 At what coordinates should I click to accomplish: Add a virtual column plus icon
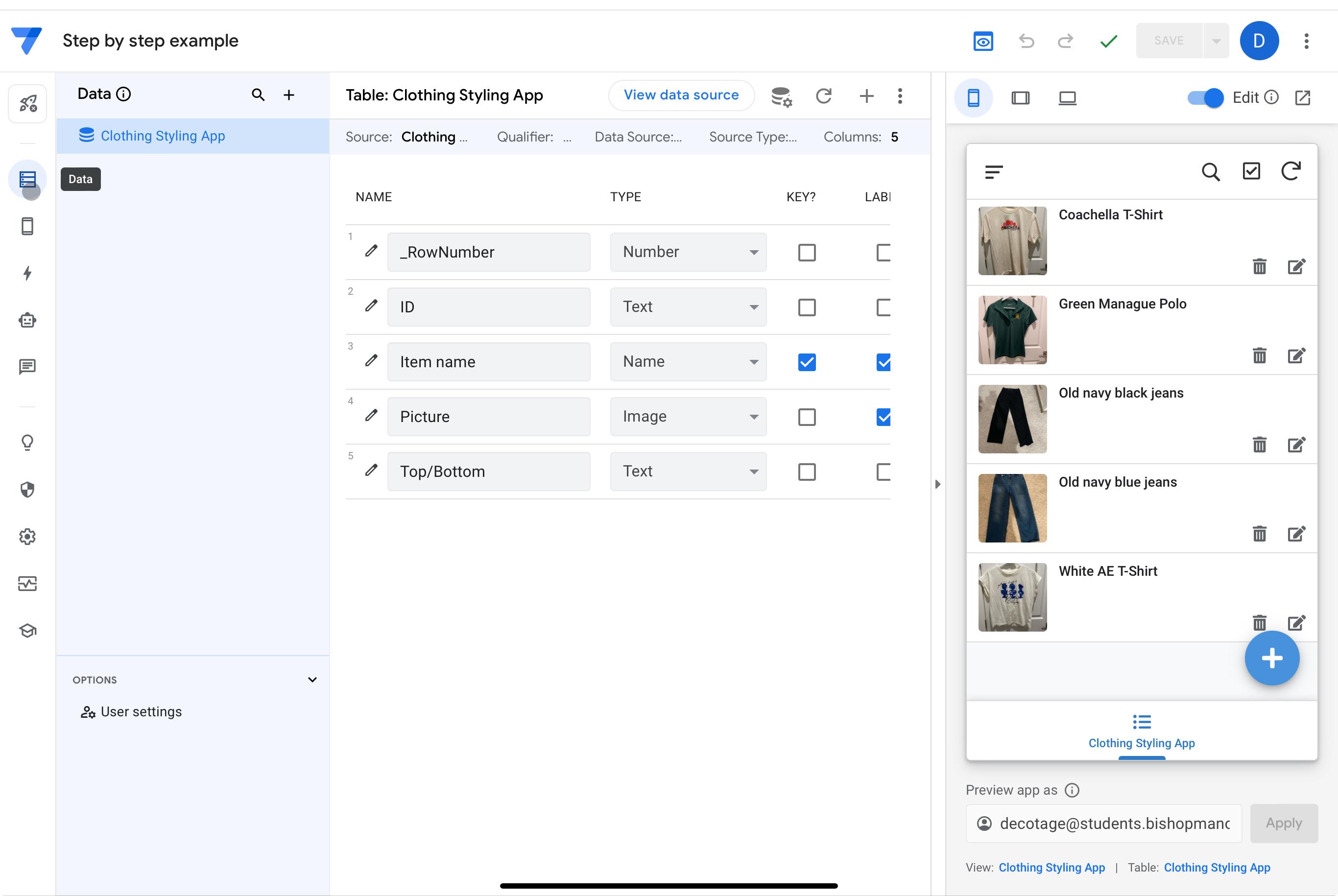point(866,96)
